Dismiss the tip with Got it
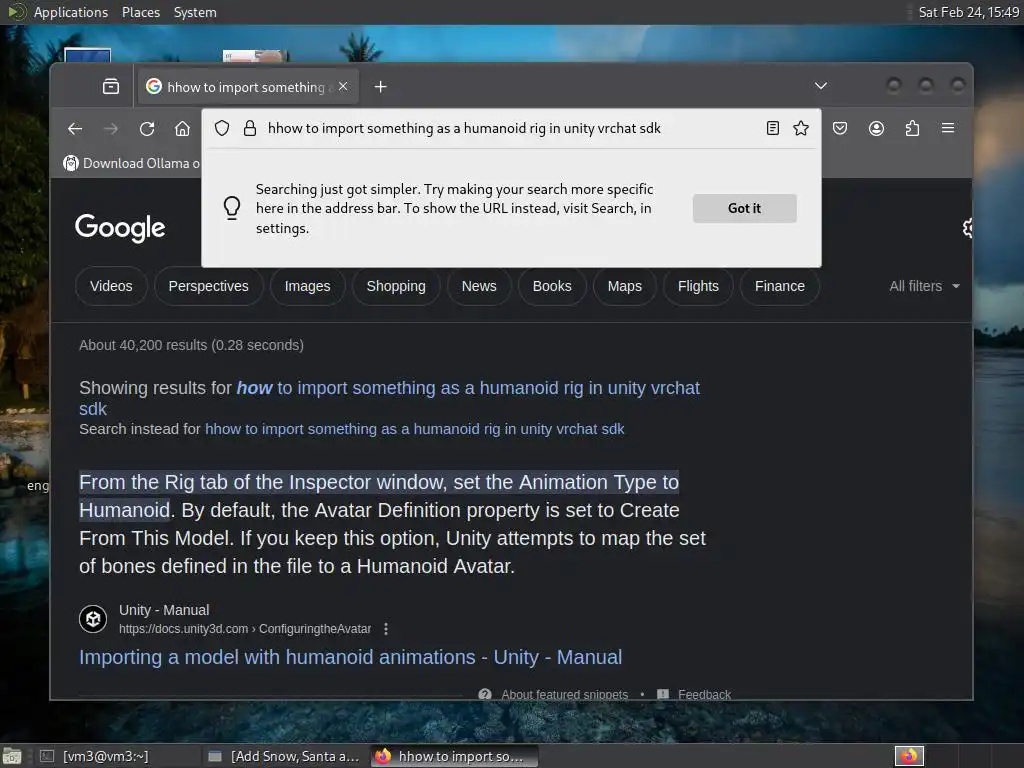The image size is (1024, 768). 744,208
